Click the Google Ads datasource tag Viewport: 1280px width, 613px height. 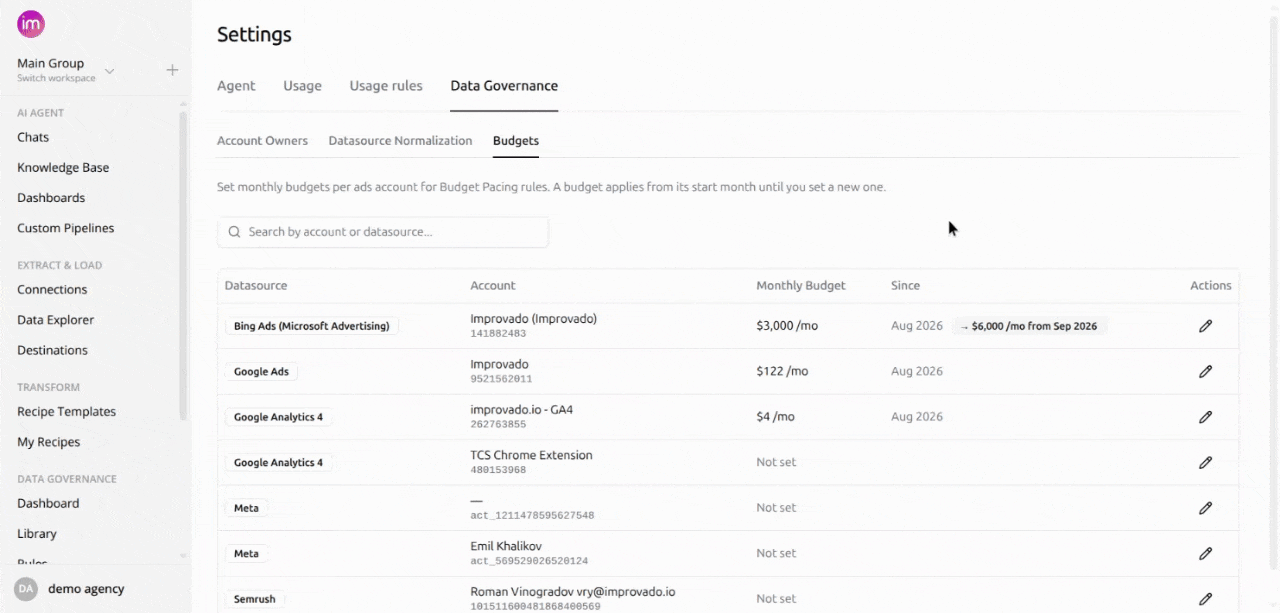261,372
